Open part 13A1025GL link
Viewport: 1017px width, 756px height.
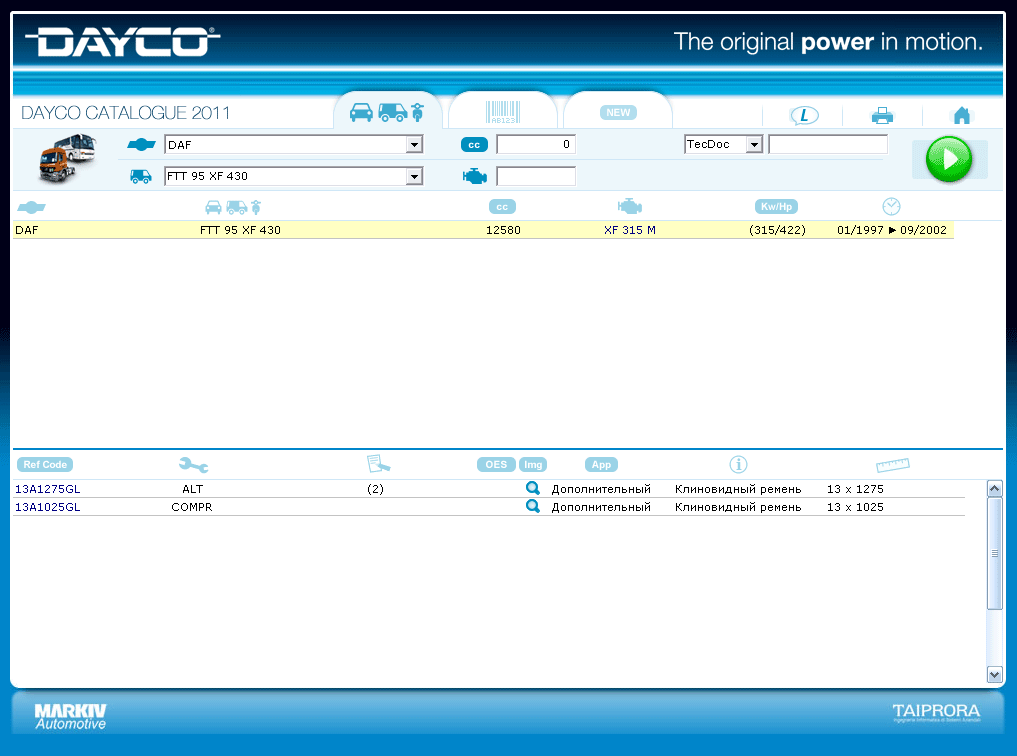point(48,507)
